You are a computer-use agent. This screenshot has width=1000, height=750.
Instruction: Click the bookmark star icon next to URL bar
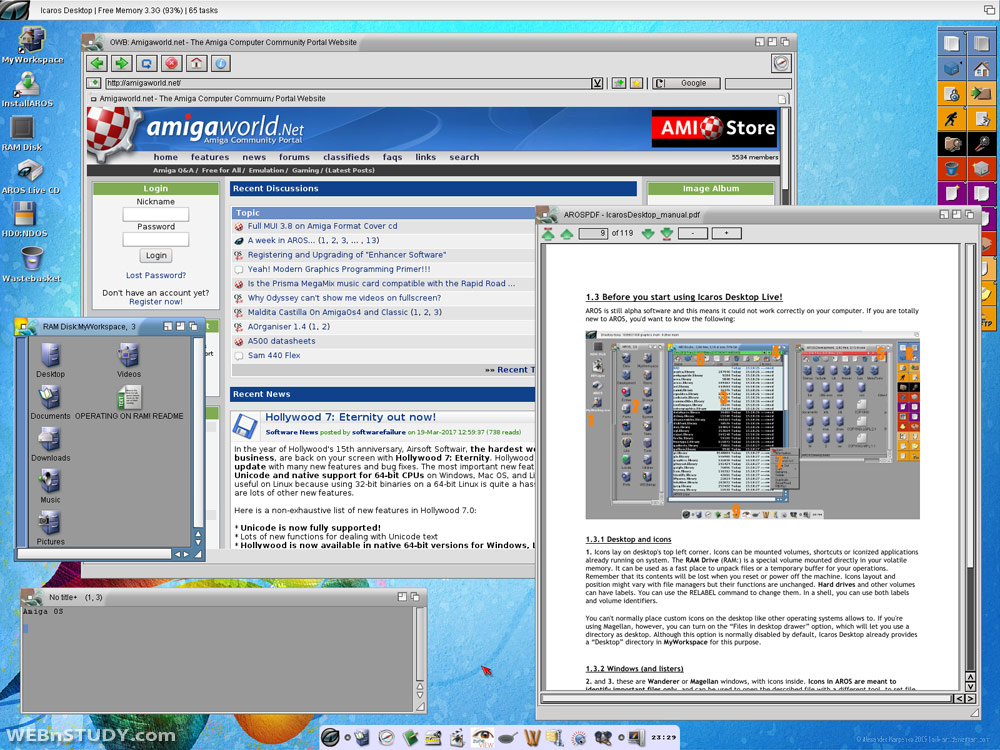[636, 83]
